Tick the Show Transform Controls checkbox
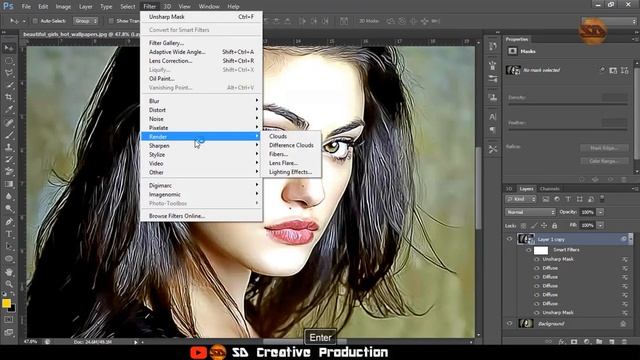Screen dimensions: 640x360 click(x=111, y=21)
